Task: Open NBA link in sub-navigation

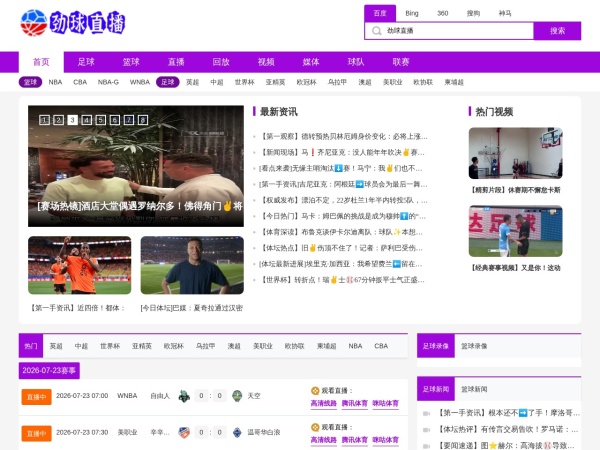Action: 55,82
